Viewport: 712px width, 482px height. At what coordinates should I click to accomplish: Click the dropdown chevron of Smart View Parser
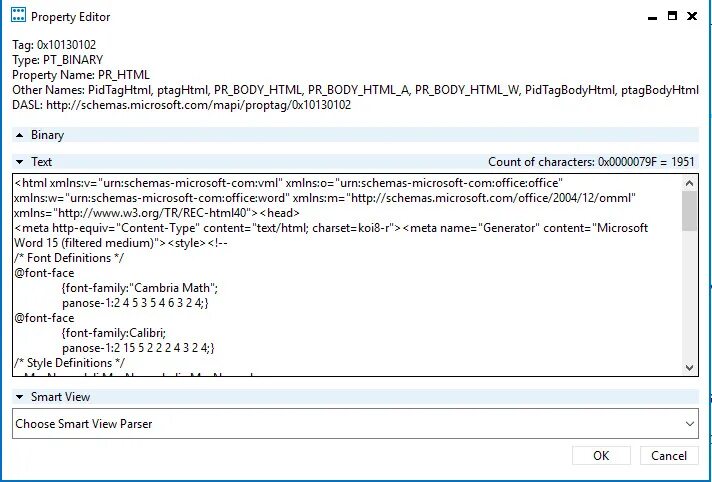(690, 424)
